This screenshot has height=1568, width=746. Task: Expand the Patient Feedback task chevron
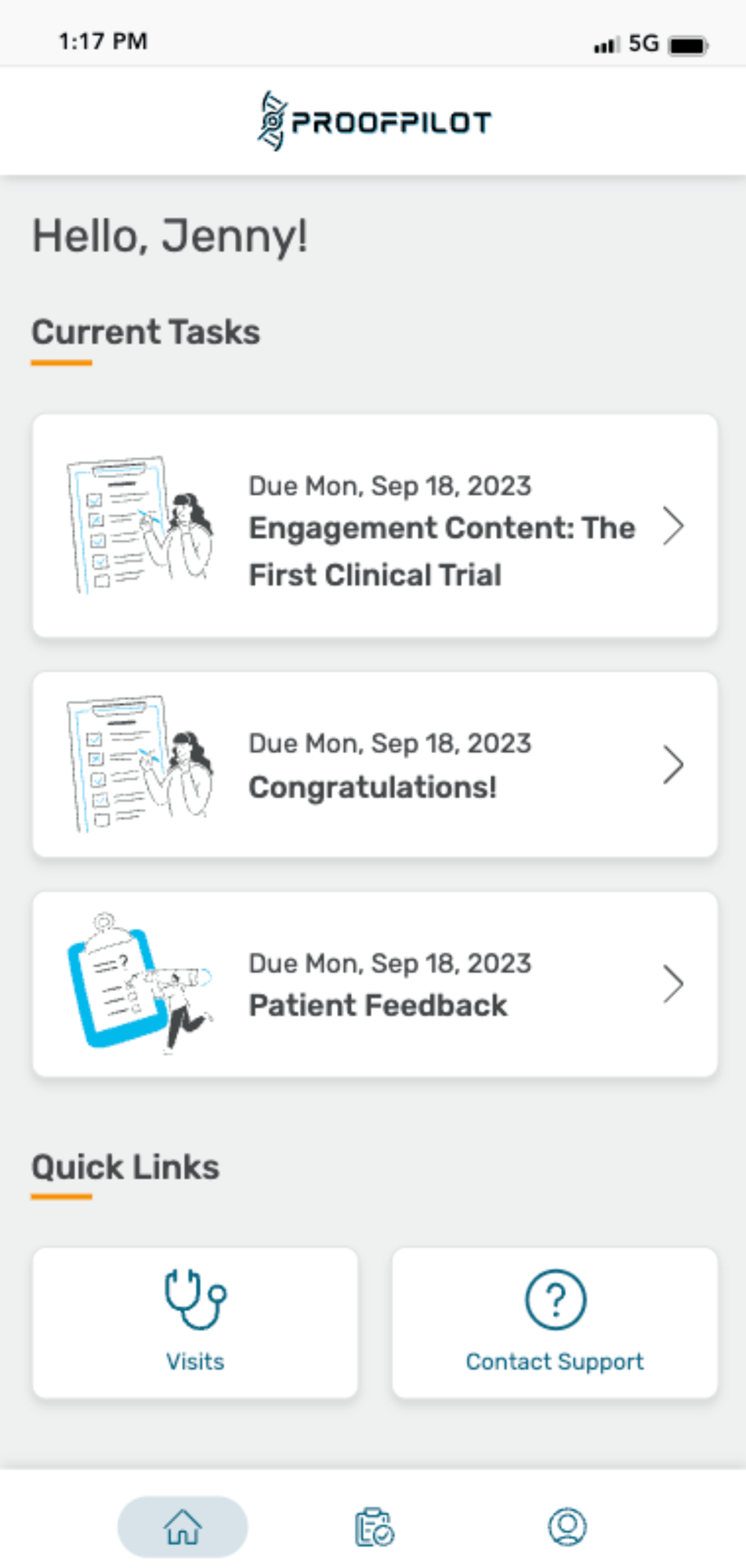[x=673, y=984]
